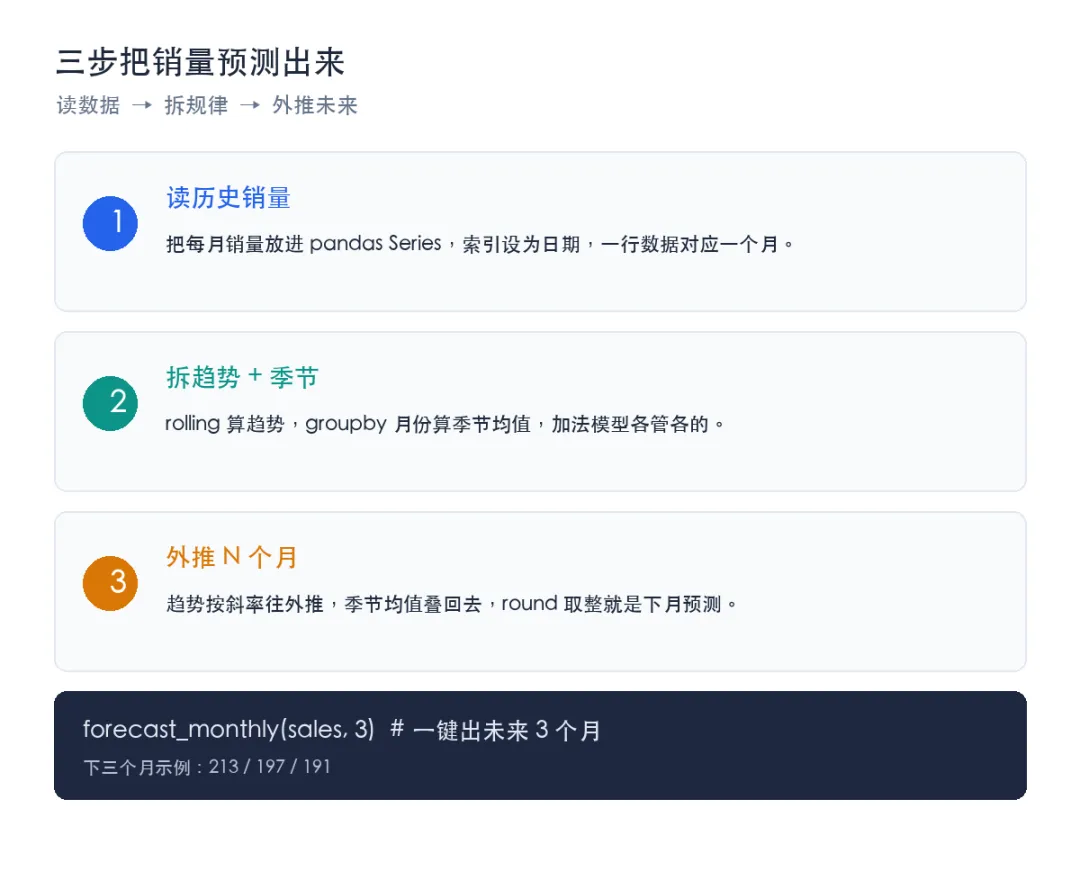This screenshot has height=871, width=1080.
Task: Click the # 一键出未来 3 个月 comment
Action: coord(496,730)
